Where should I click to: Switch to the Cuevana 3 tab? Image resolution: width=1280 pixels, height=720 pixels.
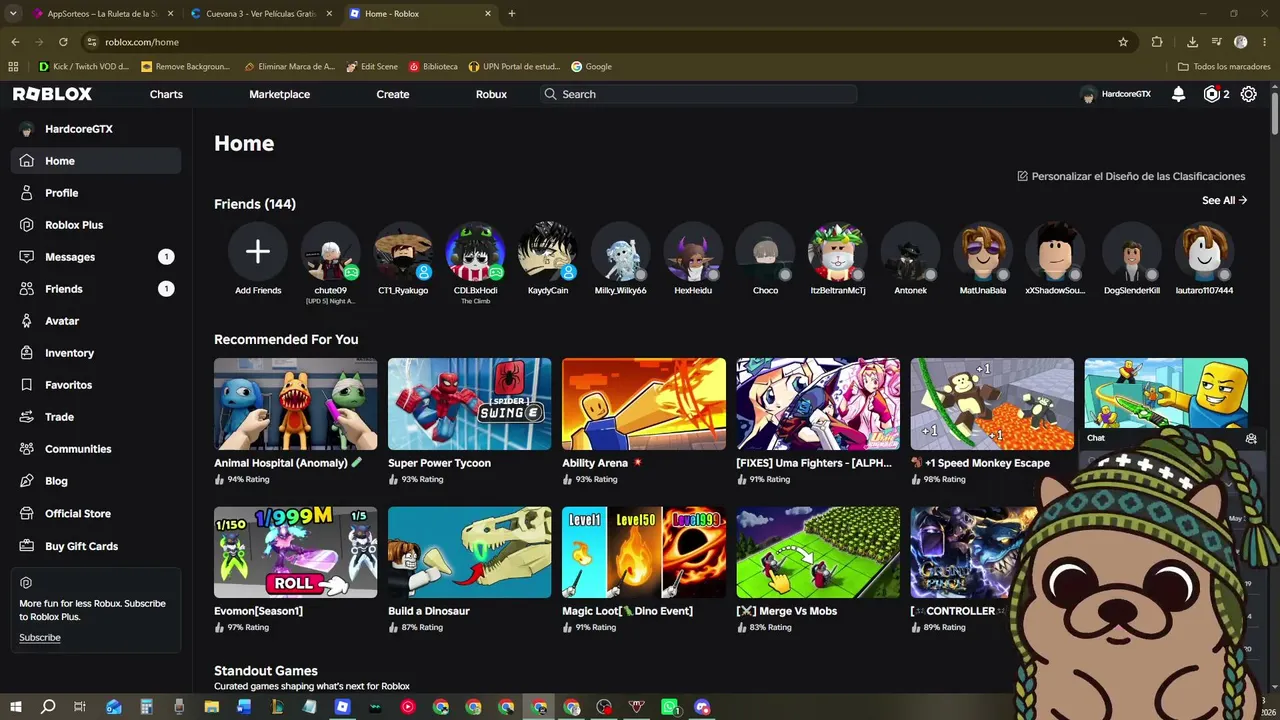(x=262, y=14)
